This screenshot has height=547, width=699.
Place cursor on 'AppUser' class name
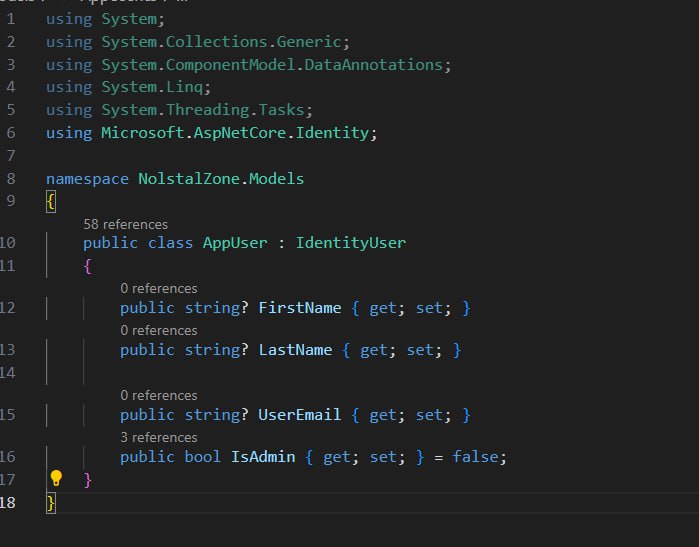click(235, 243)
